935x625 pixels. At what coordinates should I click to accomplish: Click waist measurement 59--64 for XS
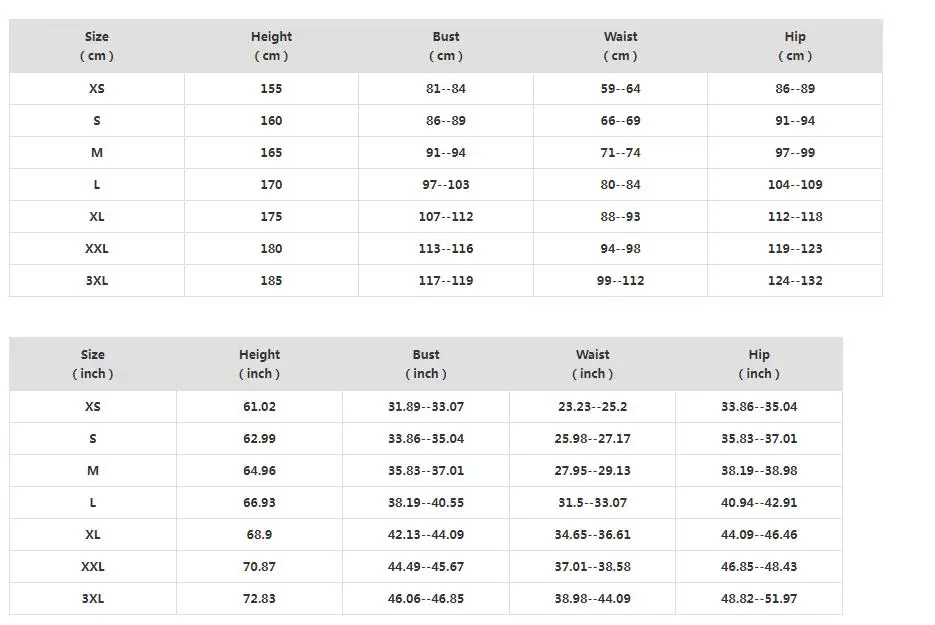620,89
